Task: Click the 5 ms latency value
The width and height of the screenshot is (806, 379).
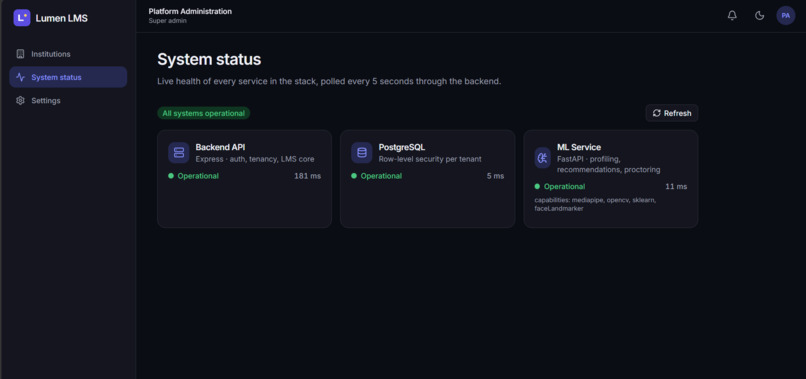Action: pyautogui.click(x=496, y=176)
